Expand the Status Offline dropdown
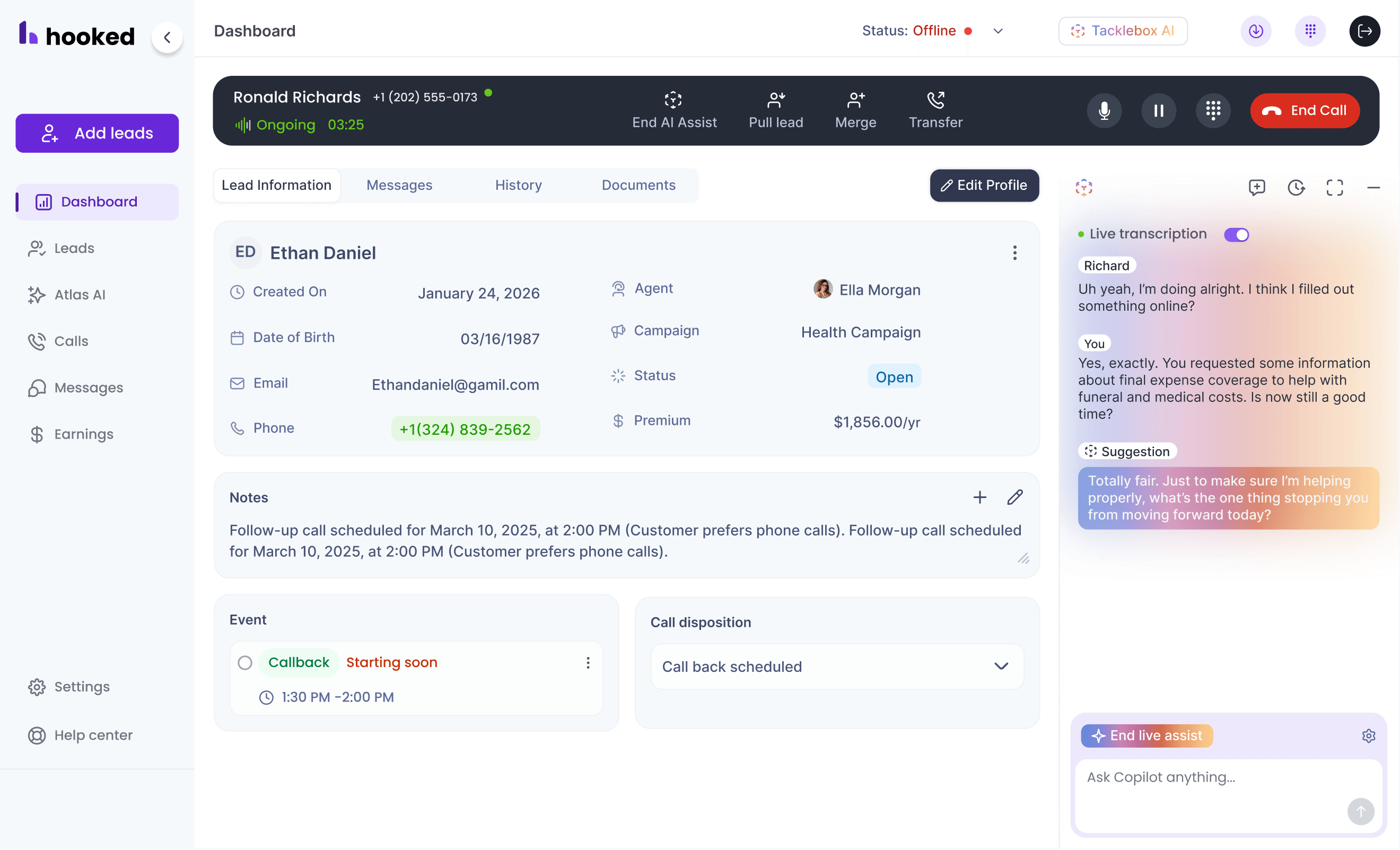The height and width of the screenshot is (850, 1400). 998,31
